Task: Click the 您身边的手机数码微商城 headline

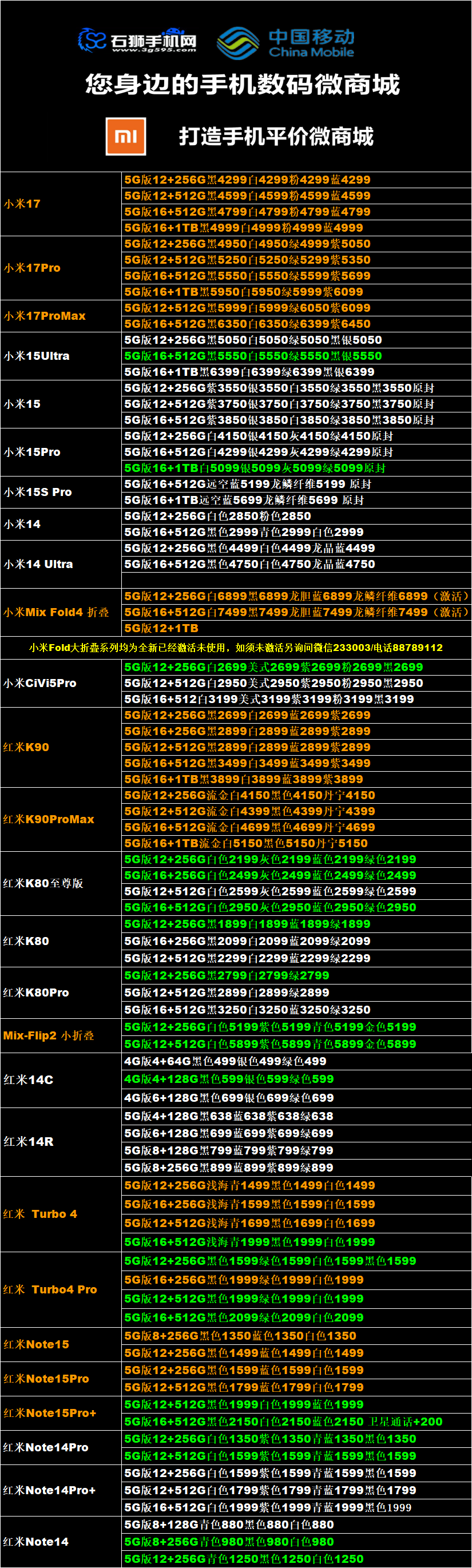Action: point(242,85)
